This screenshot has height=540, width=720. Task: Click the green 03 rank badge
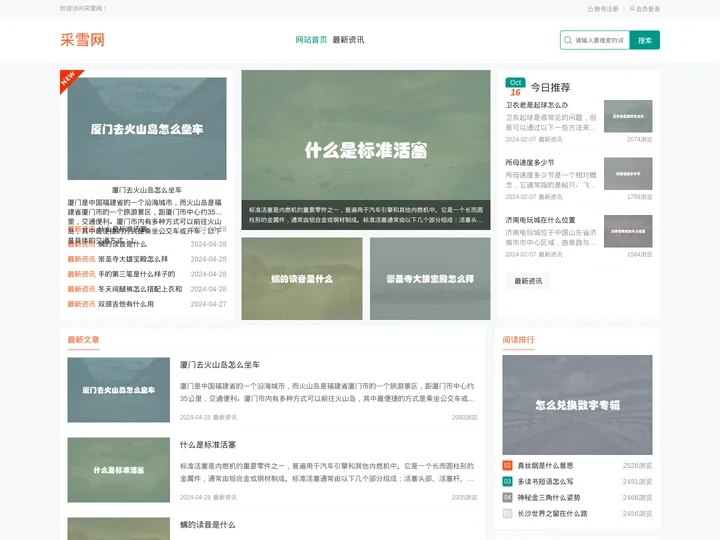click(507, 482)
